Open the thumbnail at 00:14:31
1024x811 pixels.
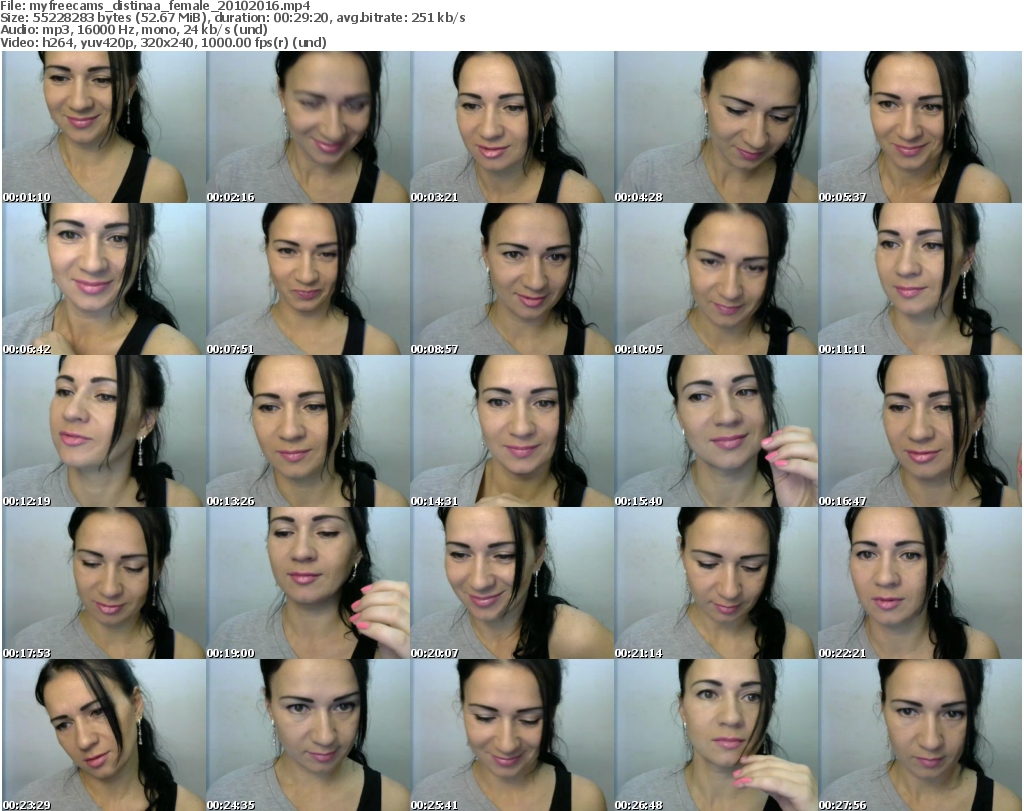[x=512, y=432]
